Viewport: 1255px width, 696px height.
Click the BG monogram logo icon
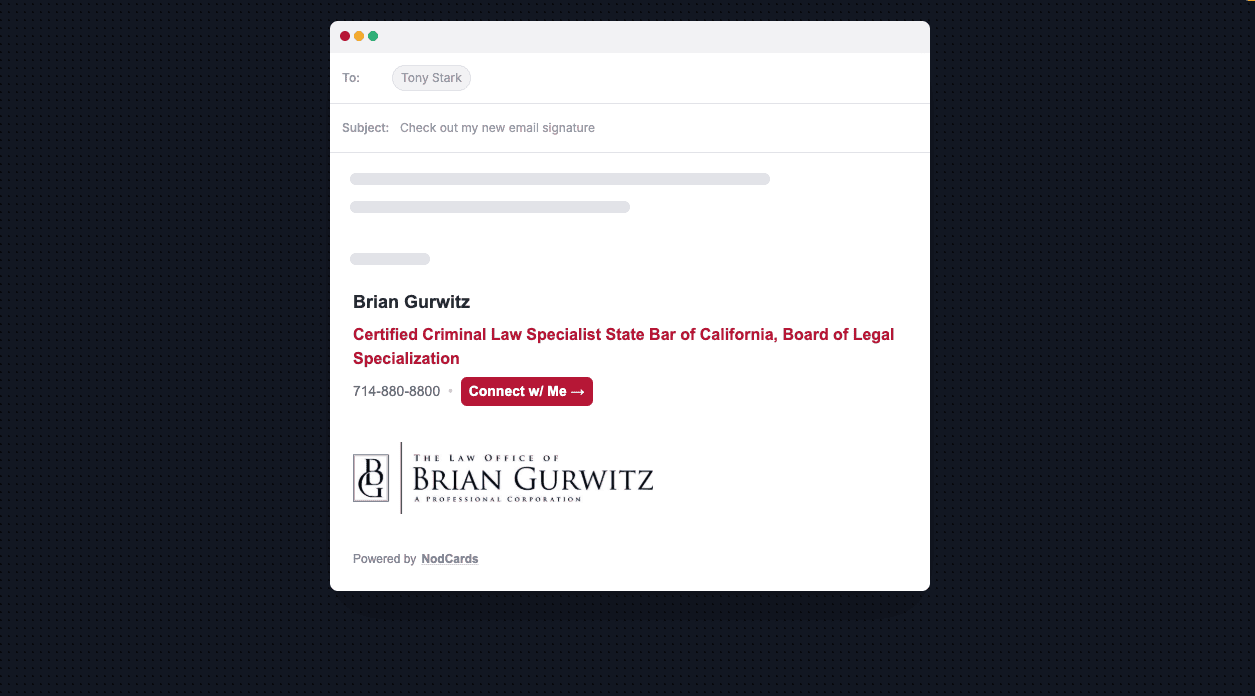click(371, 478)
